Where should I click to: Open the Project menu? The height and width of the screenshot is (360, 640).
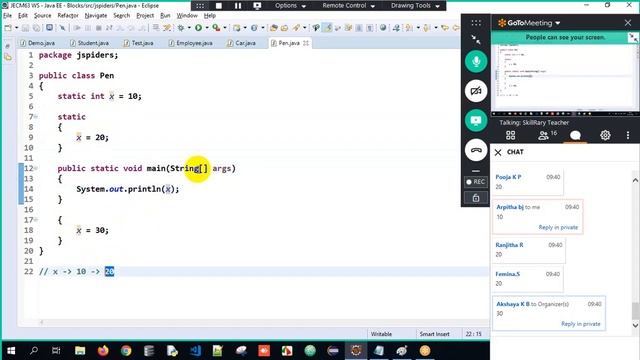[x=145, y=16]
